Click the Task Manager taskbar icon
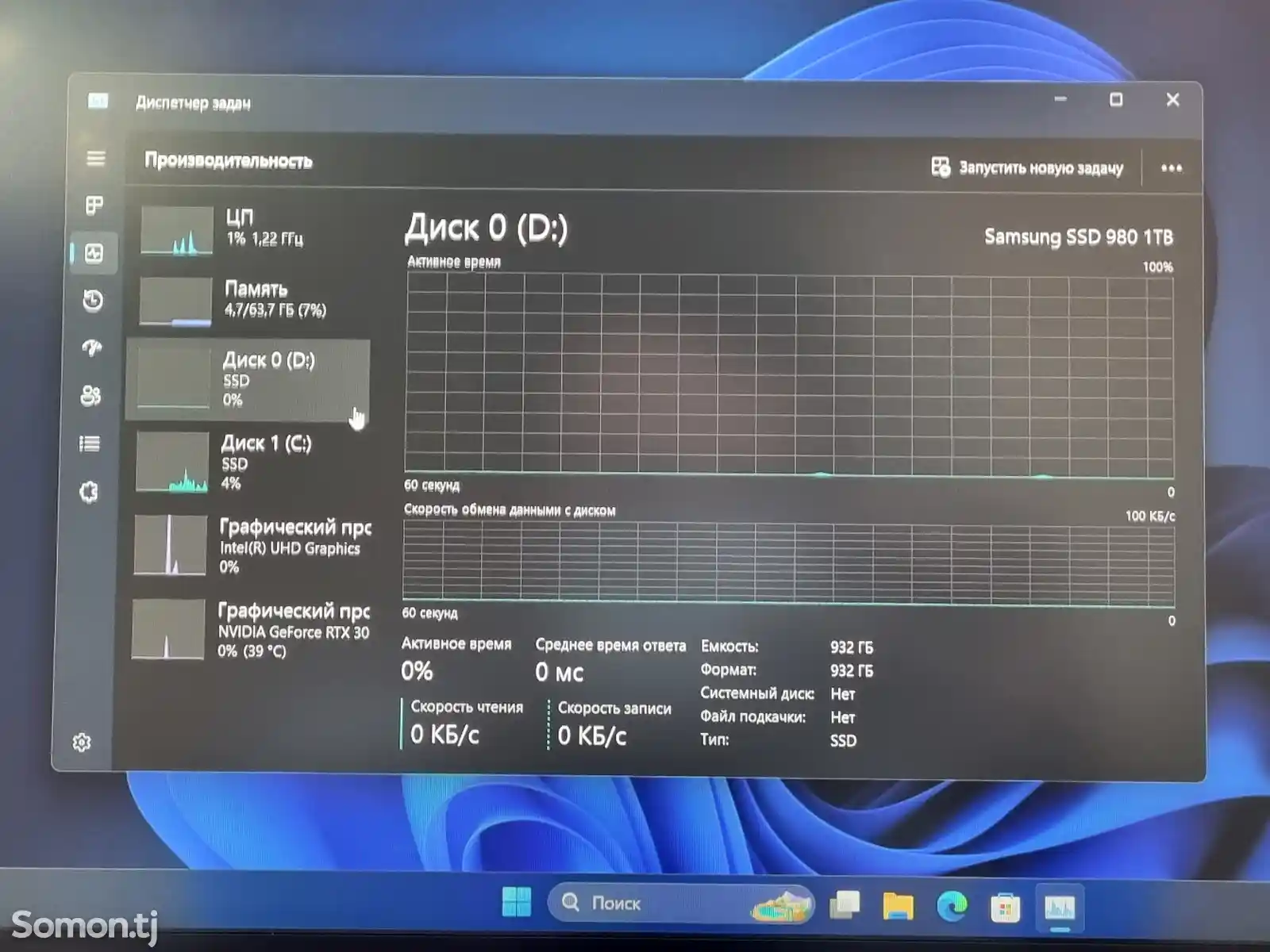This screenshot has width=1270, height=952. pos(1060,908)
